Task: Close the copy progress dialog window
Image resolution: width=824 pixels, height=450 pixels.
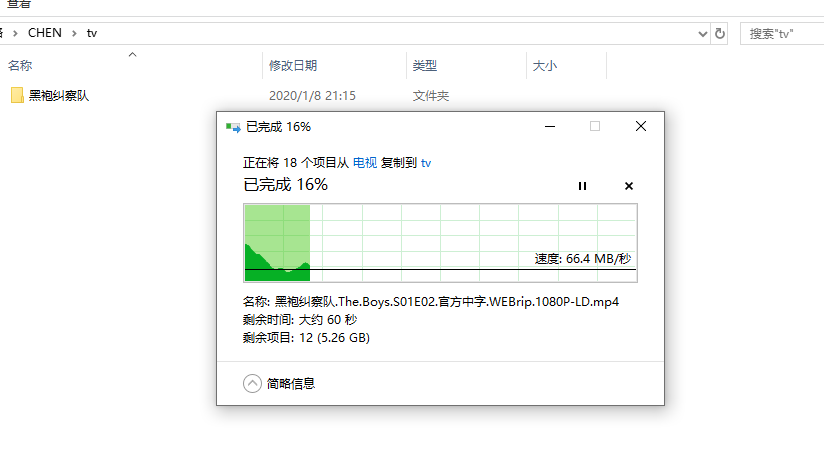Action: [641, 126]
